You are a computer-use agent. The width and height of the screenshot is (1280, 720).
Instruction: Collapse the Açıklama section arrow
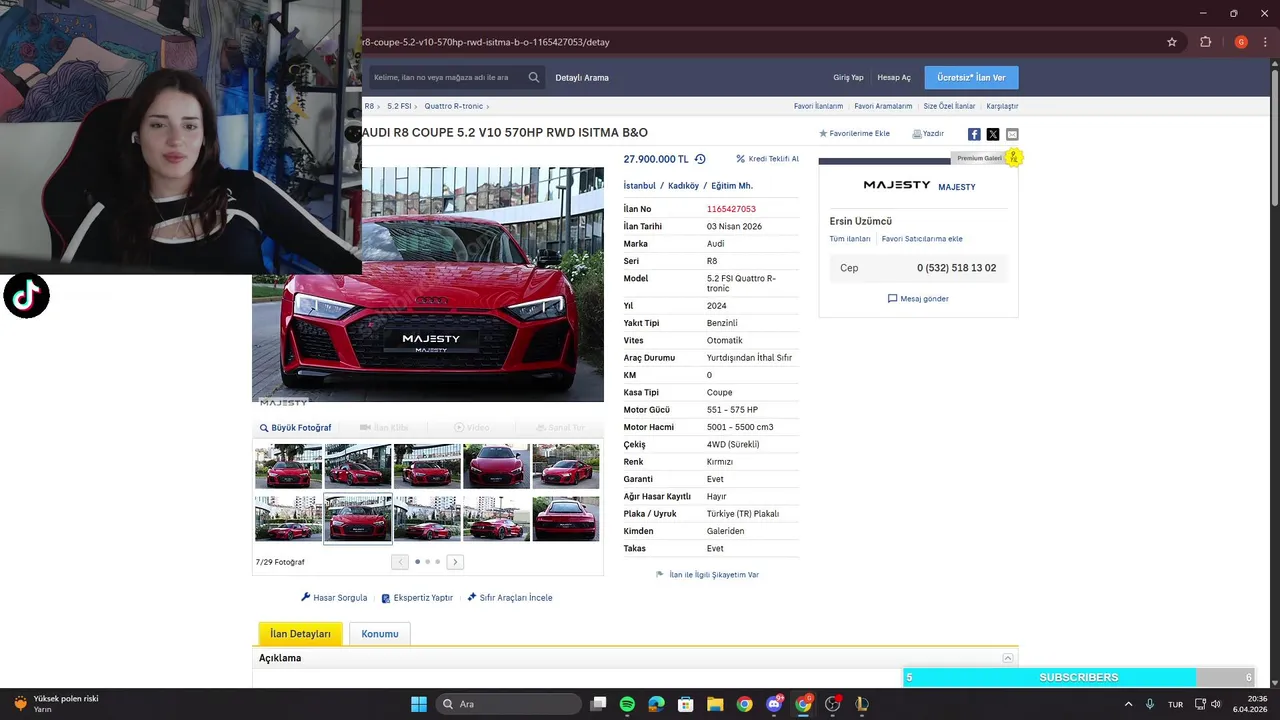(1008, 658)
